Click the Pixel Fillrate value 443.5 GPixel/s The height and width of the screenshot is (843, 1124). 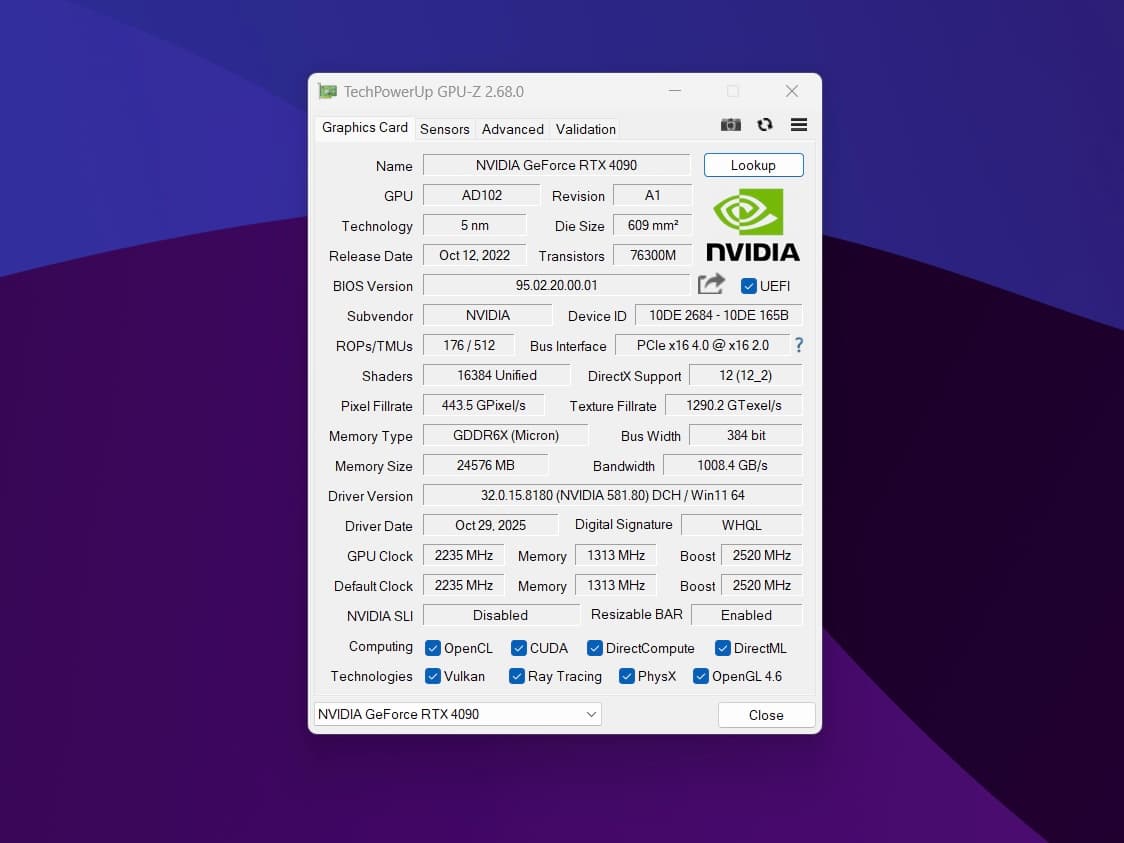pos(483,406)
